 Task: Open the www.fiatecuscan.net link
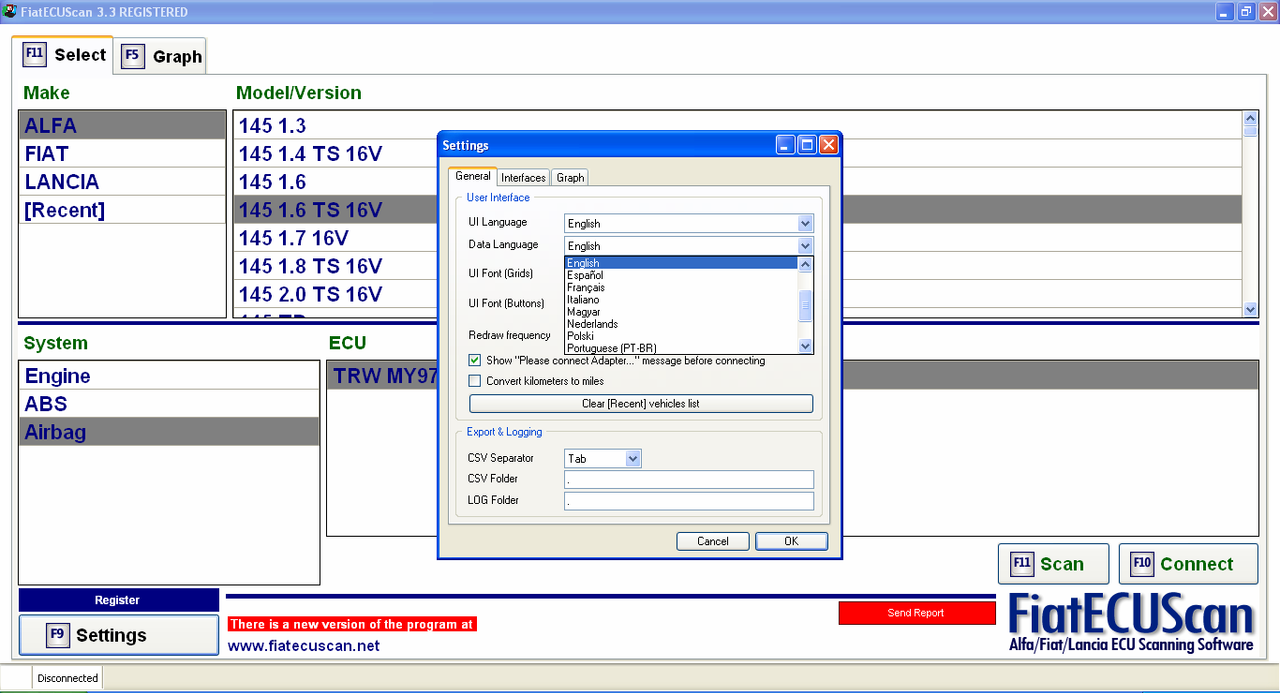tap(304, 646)
